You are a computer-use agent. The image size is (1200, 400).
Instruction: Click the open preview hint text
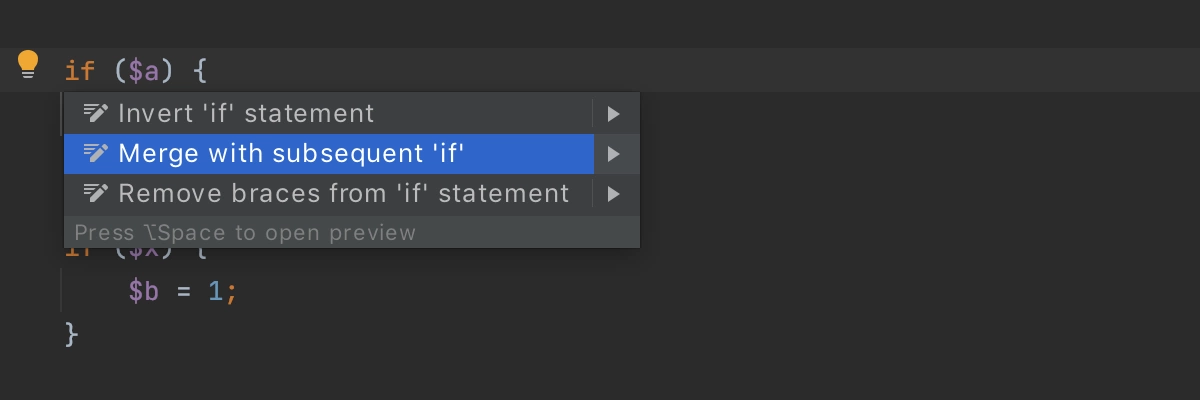pos(245,233)
